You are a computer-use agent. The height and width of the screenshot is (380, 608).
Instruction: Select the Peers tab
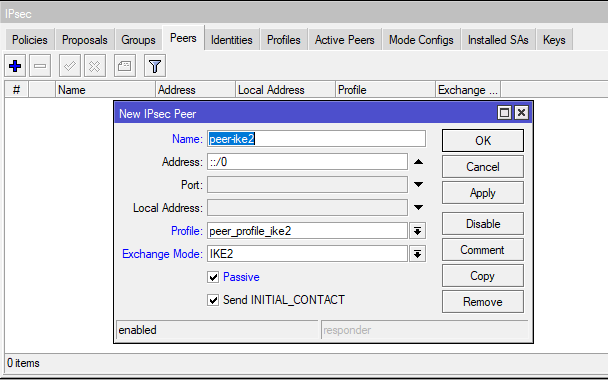coord(183,38)
